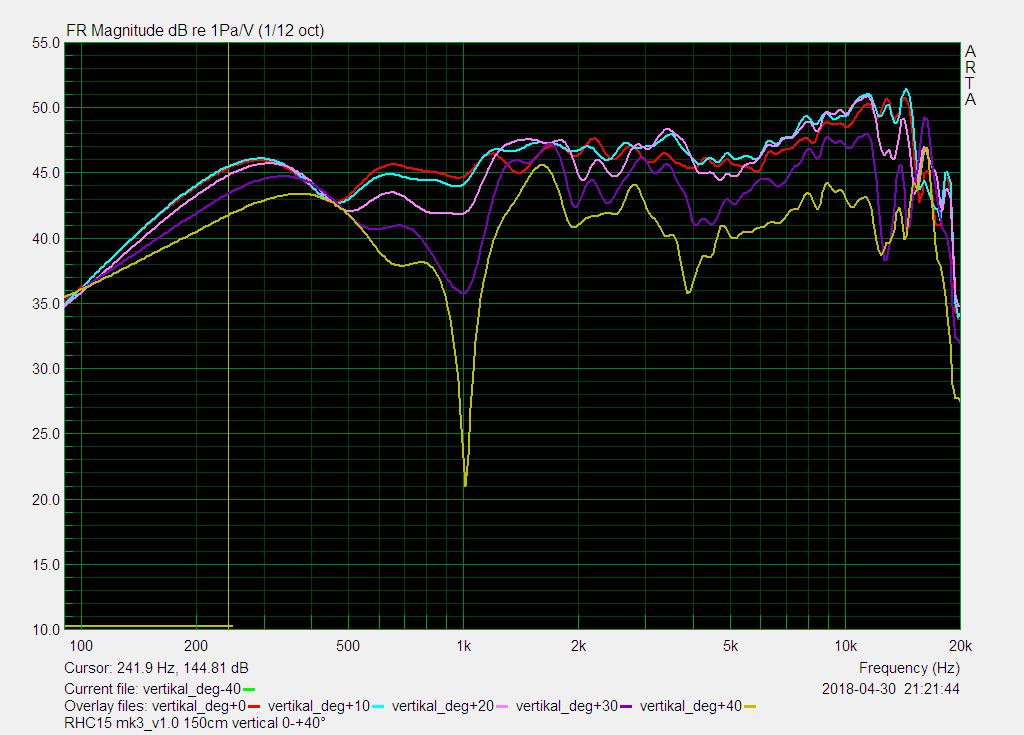1024x735 pixels.
Task: Click the red vertikal_deg+0 legend swatch
Action: click(255, 706)
